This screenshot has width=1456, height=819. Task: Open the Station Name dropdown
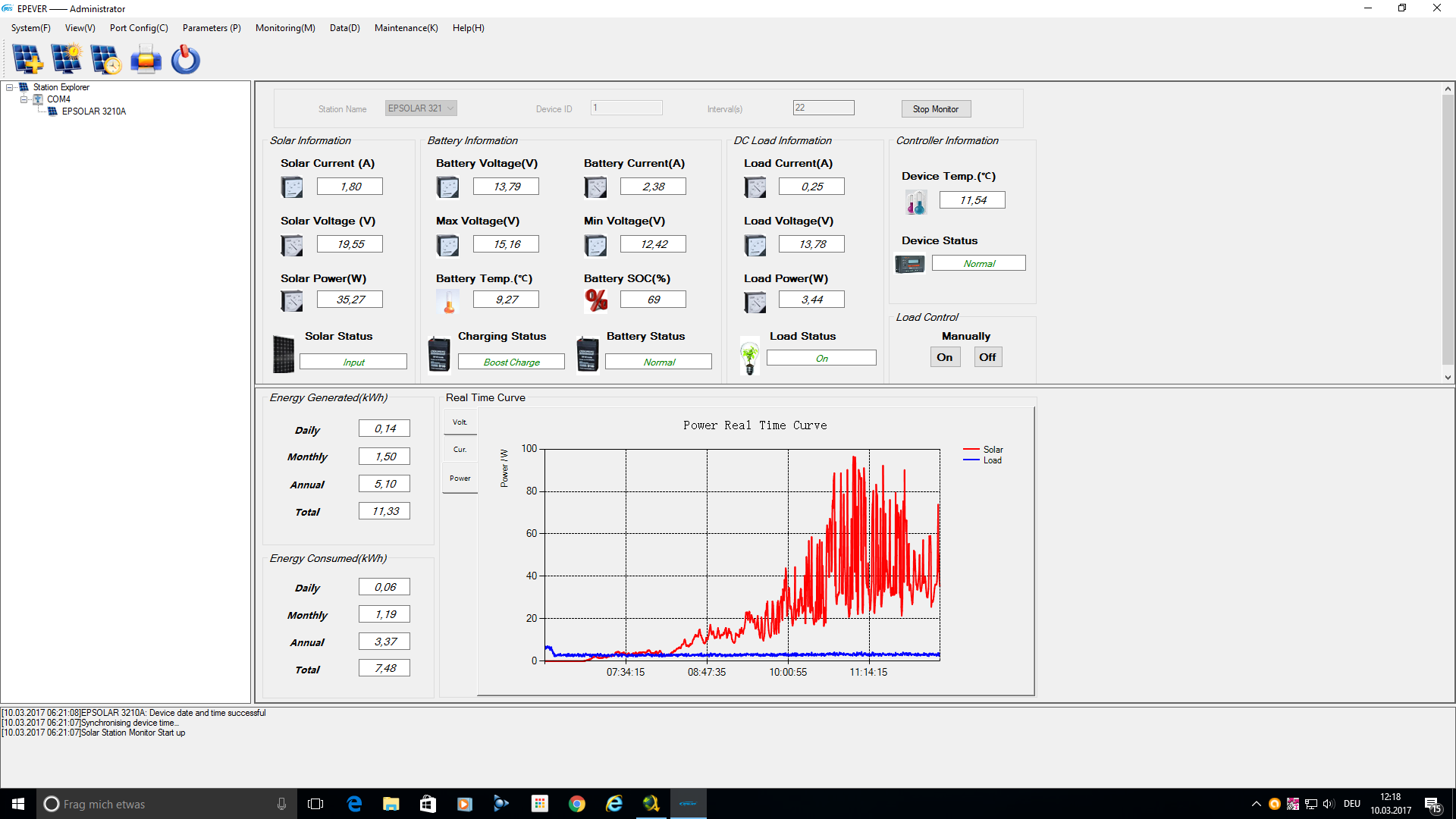point(450,108)
